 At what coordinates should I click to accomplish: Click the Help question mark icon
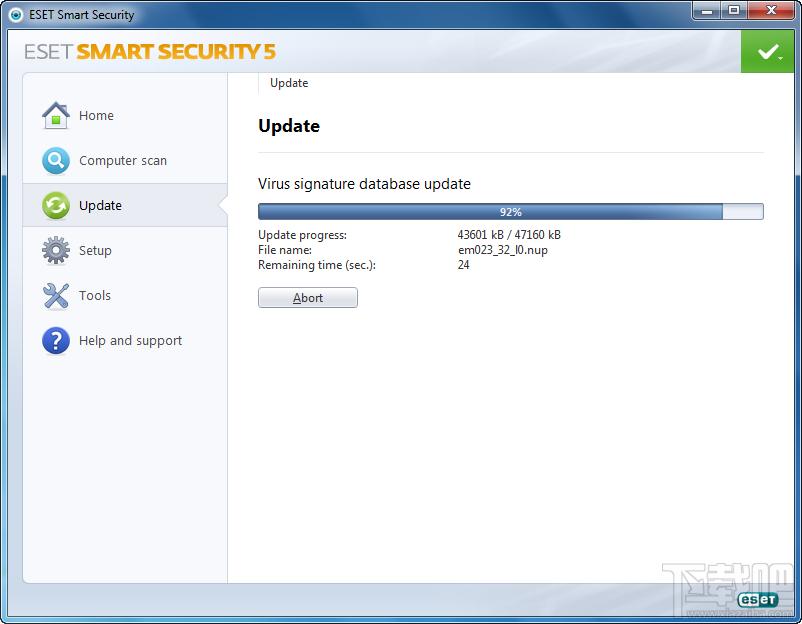point(56,341)
